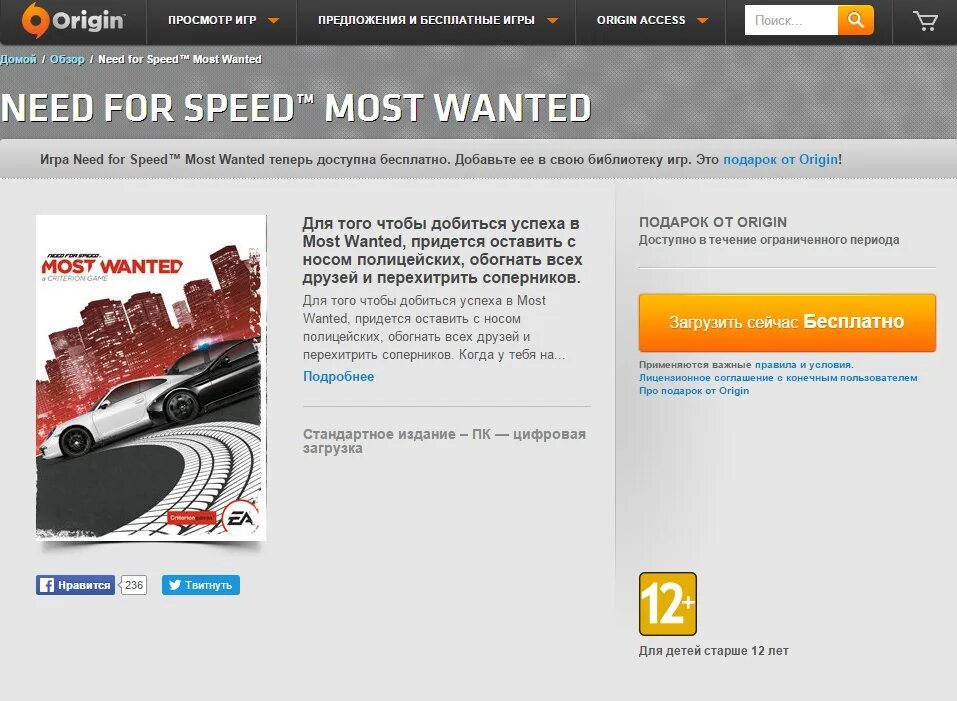
Task: Open the shopping cart icon
Action: (925, 21)
